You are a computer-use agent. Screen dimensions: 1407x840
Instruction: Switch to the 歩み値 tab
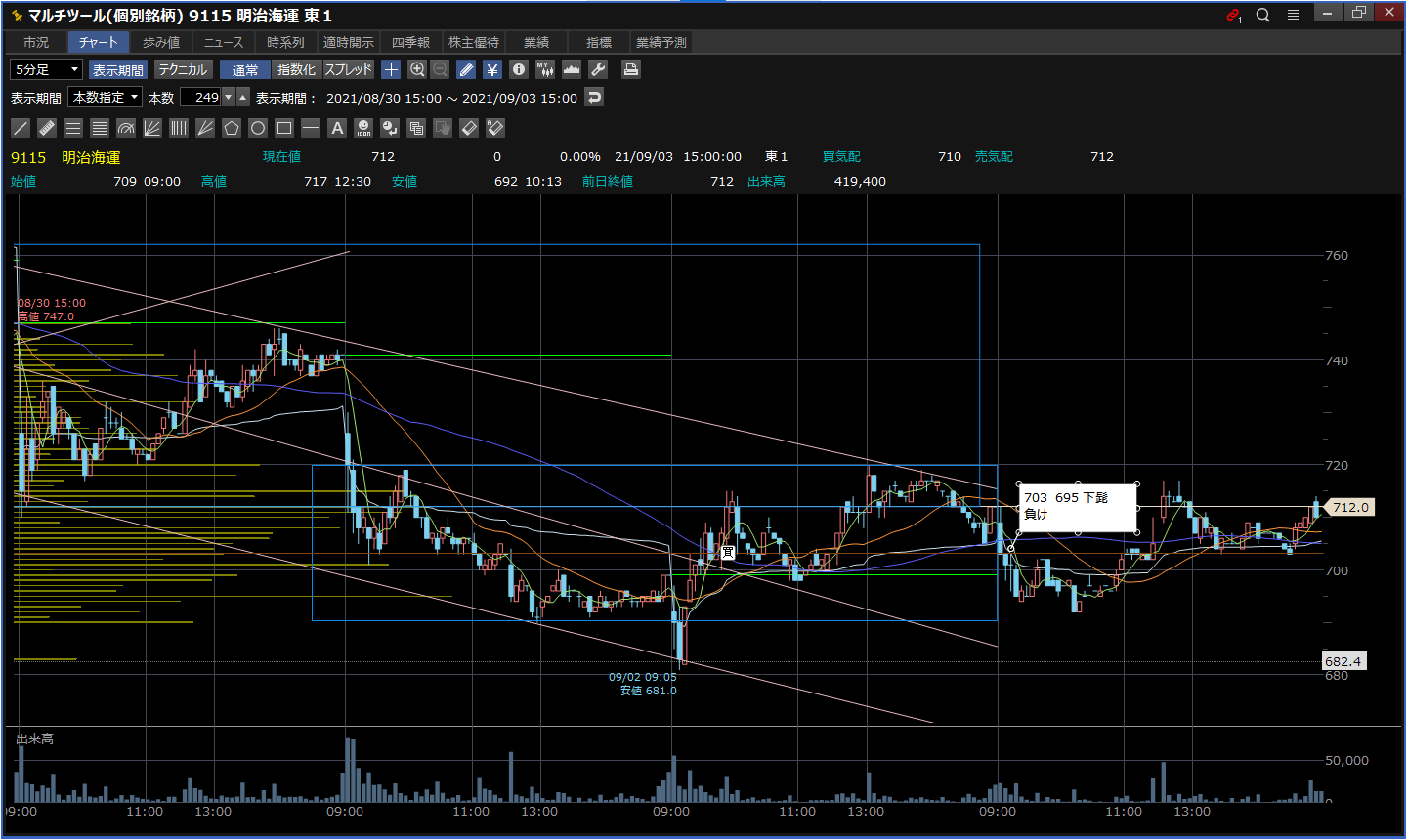tap(161, 42)
